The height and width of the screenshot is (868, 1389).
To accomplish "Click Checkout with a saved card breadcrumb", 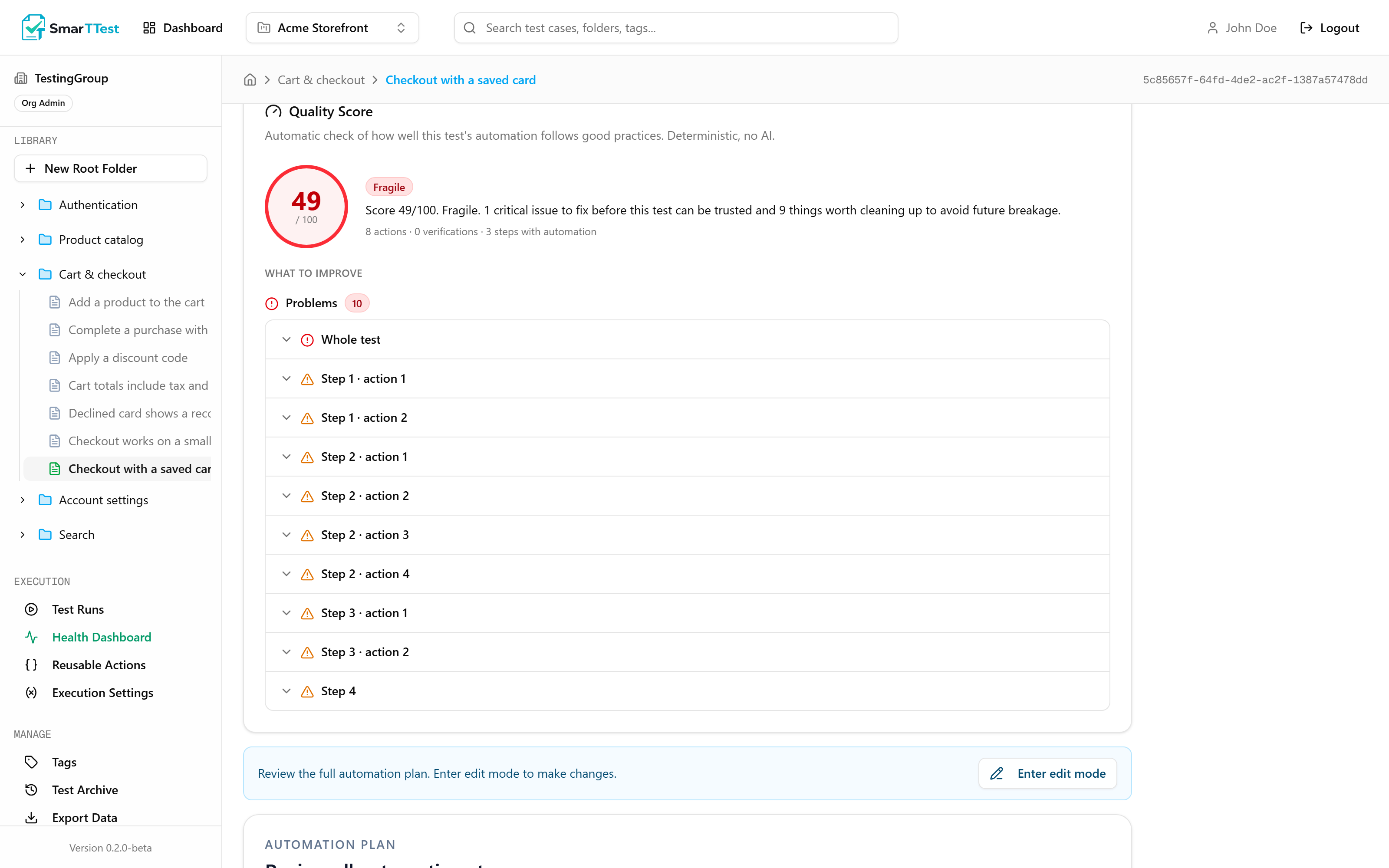I will tap(460, 80).
